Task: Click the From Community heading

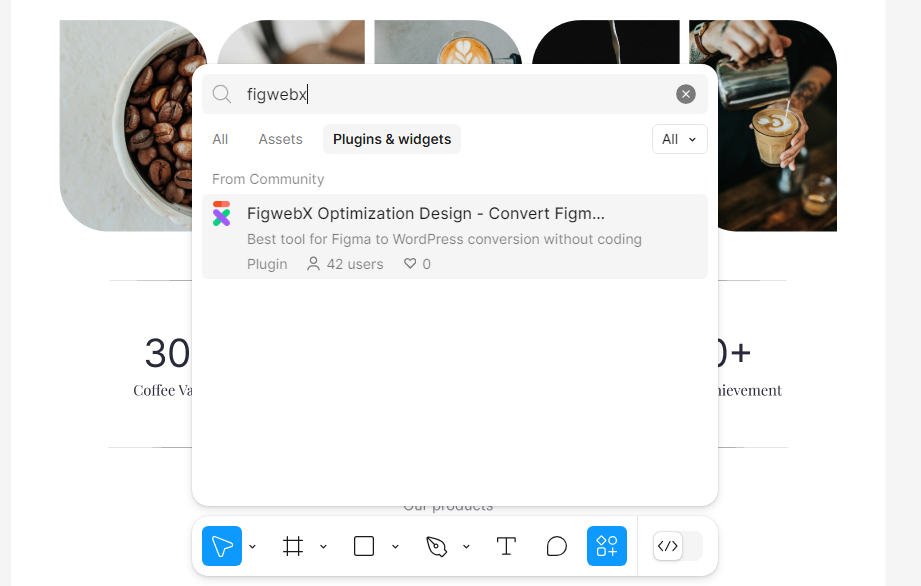Action: click(x=268, y=179)
